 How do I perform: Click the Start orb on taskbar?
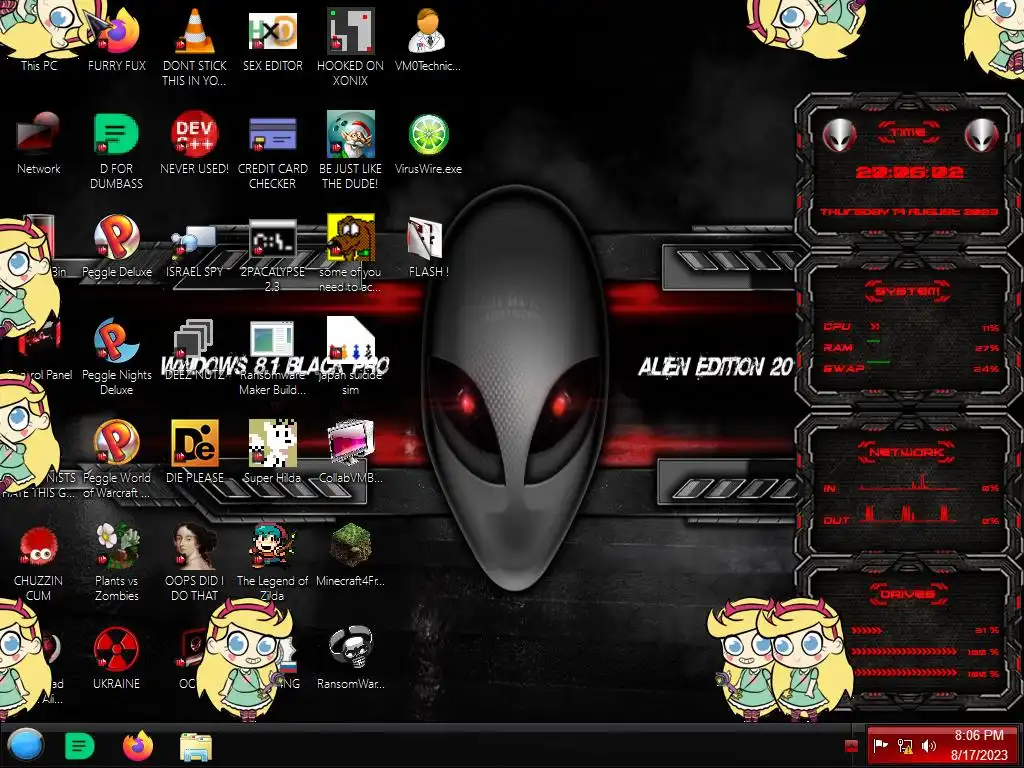coord(26,746)
